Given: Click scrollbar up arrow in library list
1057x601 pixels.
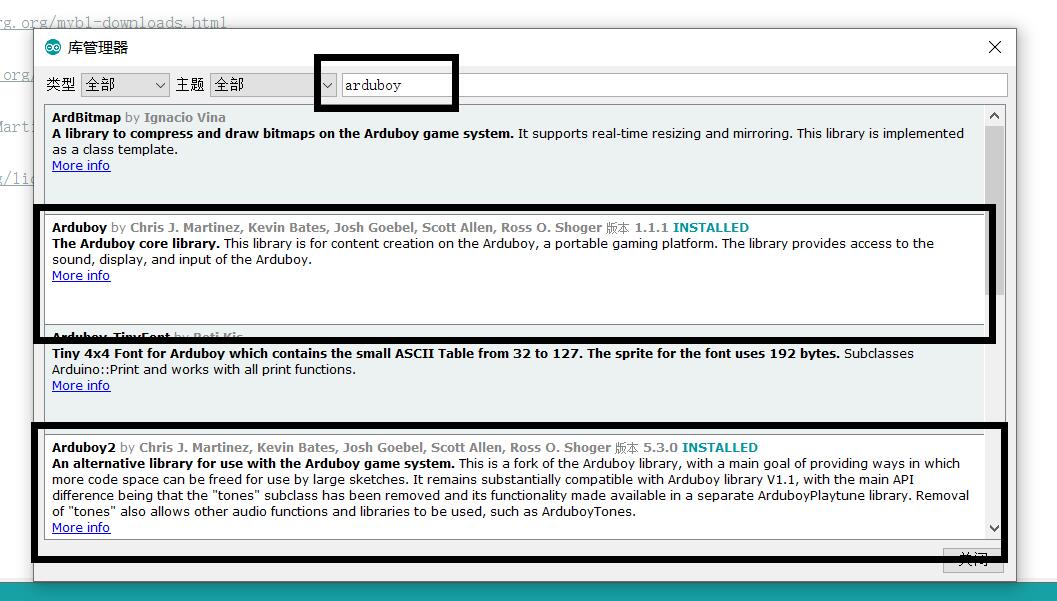Looking at the screenshot, I should (994, 116).
